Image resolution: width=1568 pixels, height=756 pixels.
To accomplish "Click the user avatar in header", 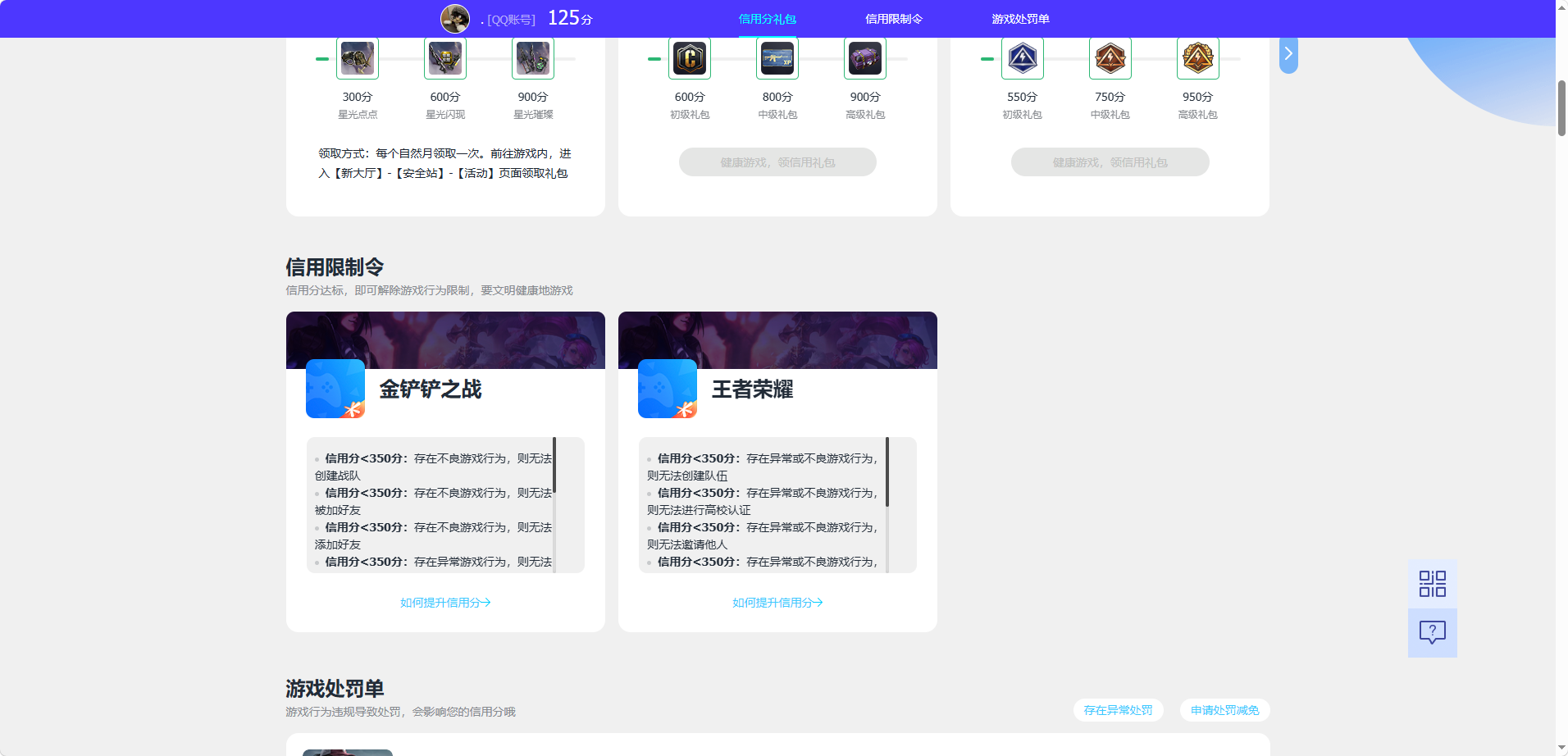I will (x=455, y=19).
